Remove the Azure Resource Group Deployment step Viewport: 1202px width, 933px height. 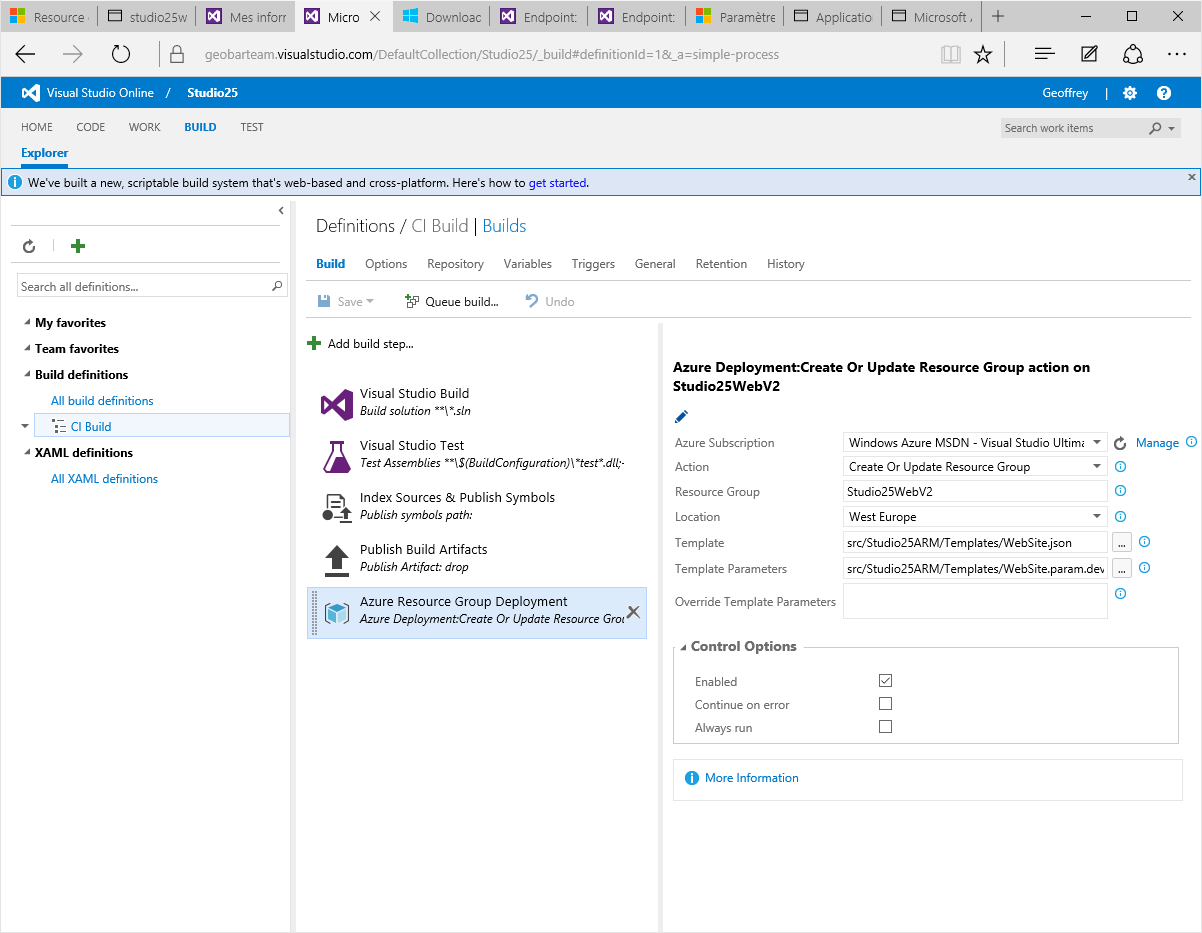coord(633,612)
